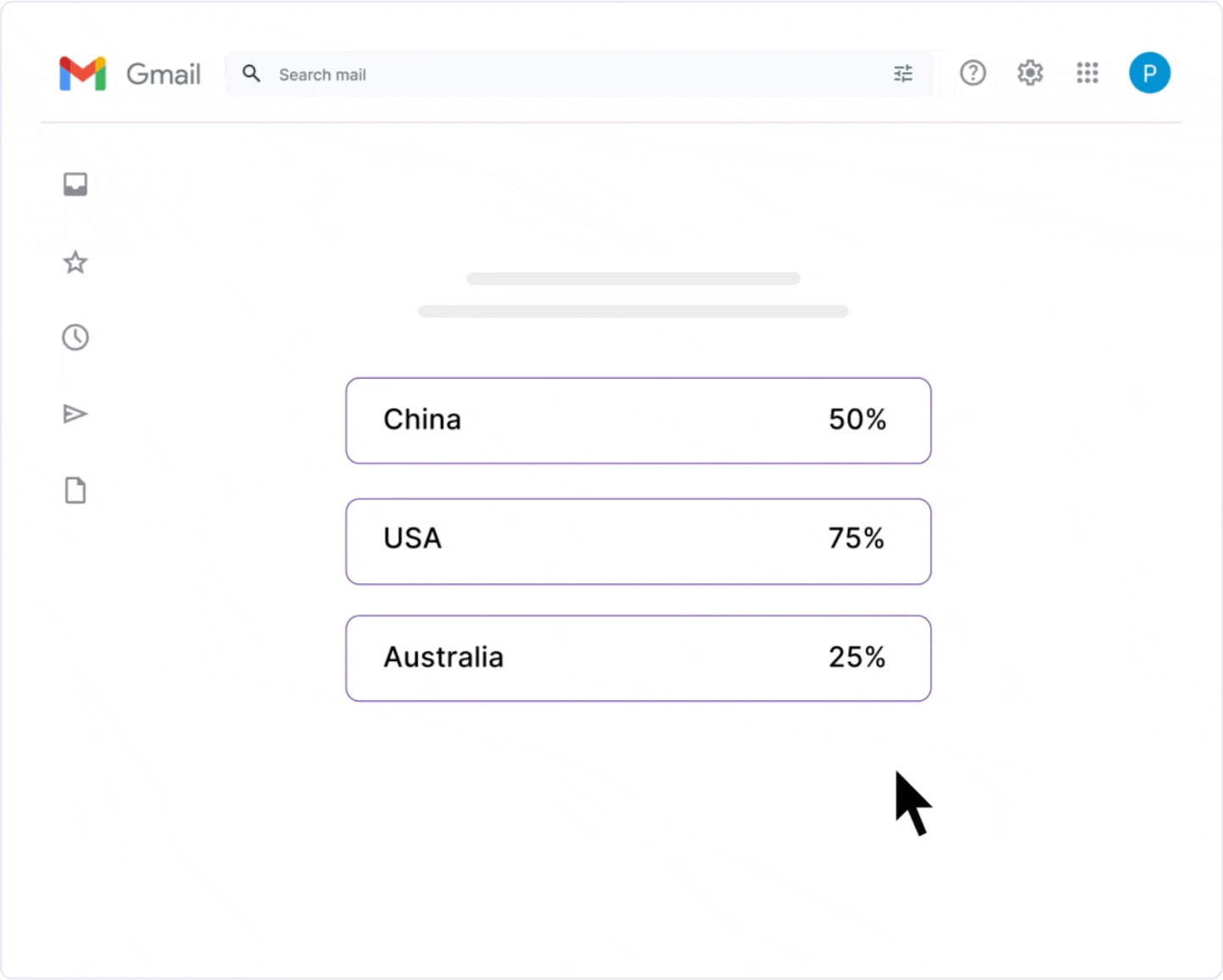1223x980 pixels.
Task: Open the Snoozed mail clock icon
Action: (75, 337)
